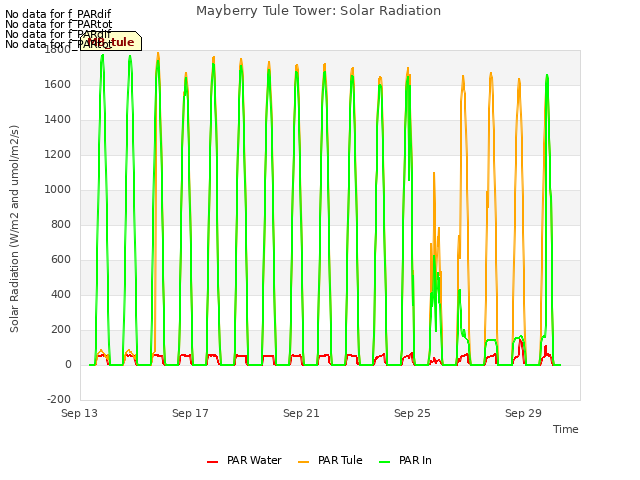Click the orange PAR Tule legend swatch
The height and width of the screenshot is (480, 640).
pos(304,462)
